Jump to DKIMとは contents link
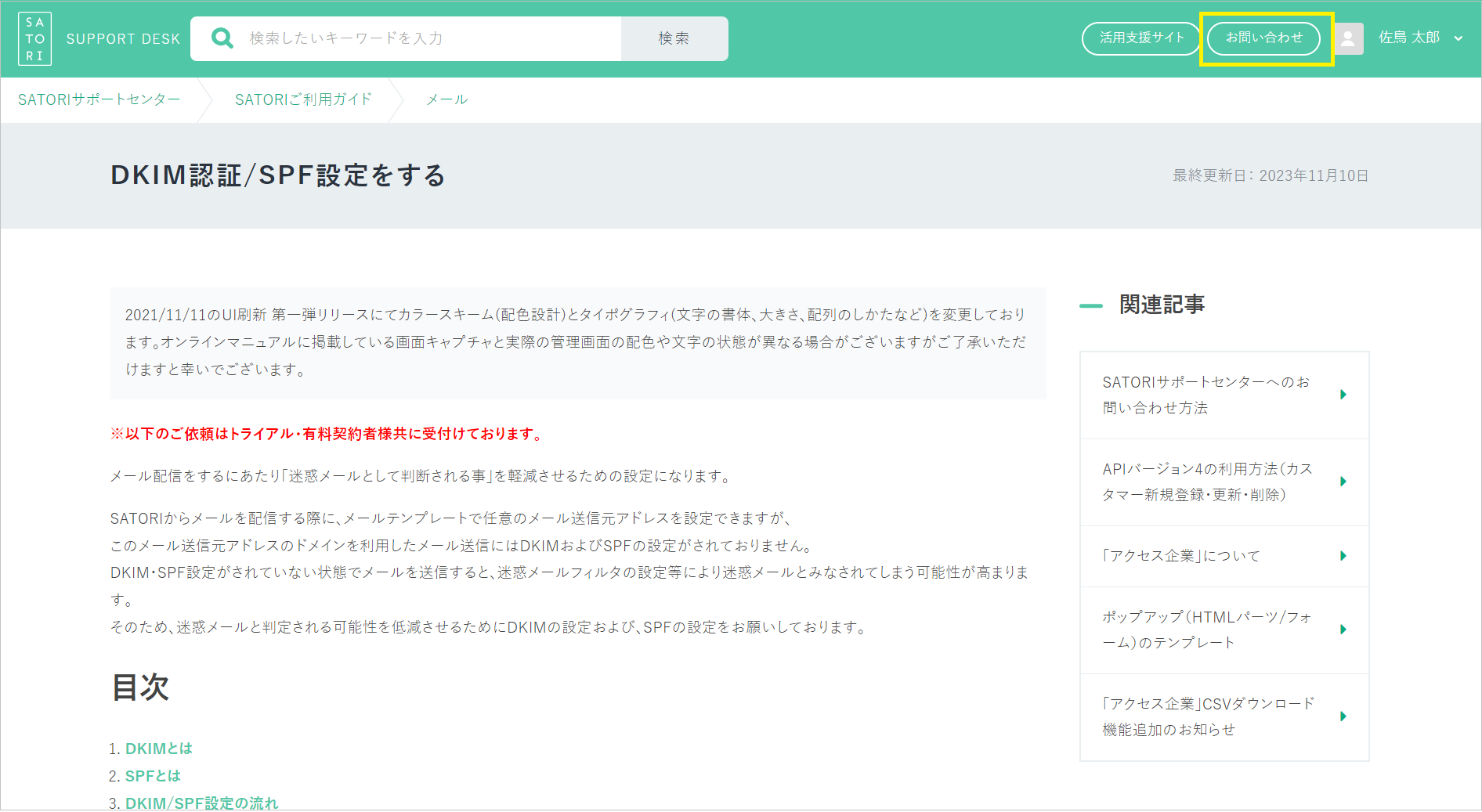Screen dimensions: 1482x812 coord(159,749)
